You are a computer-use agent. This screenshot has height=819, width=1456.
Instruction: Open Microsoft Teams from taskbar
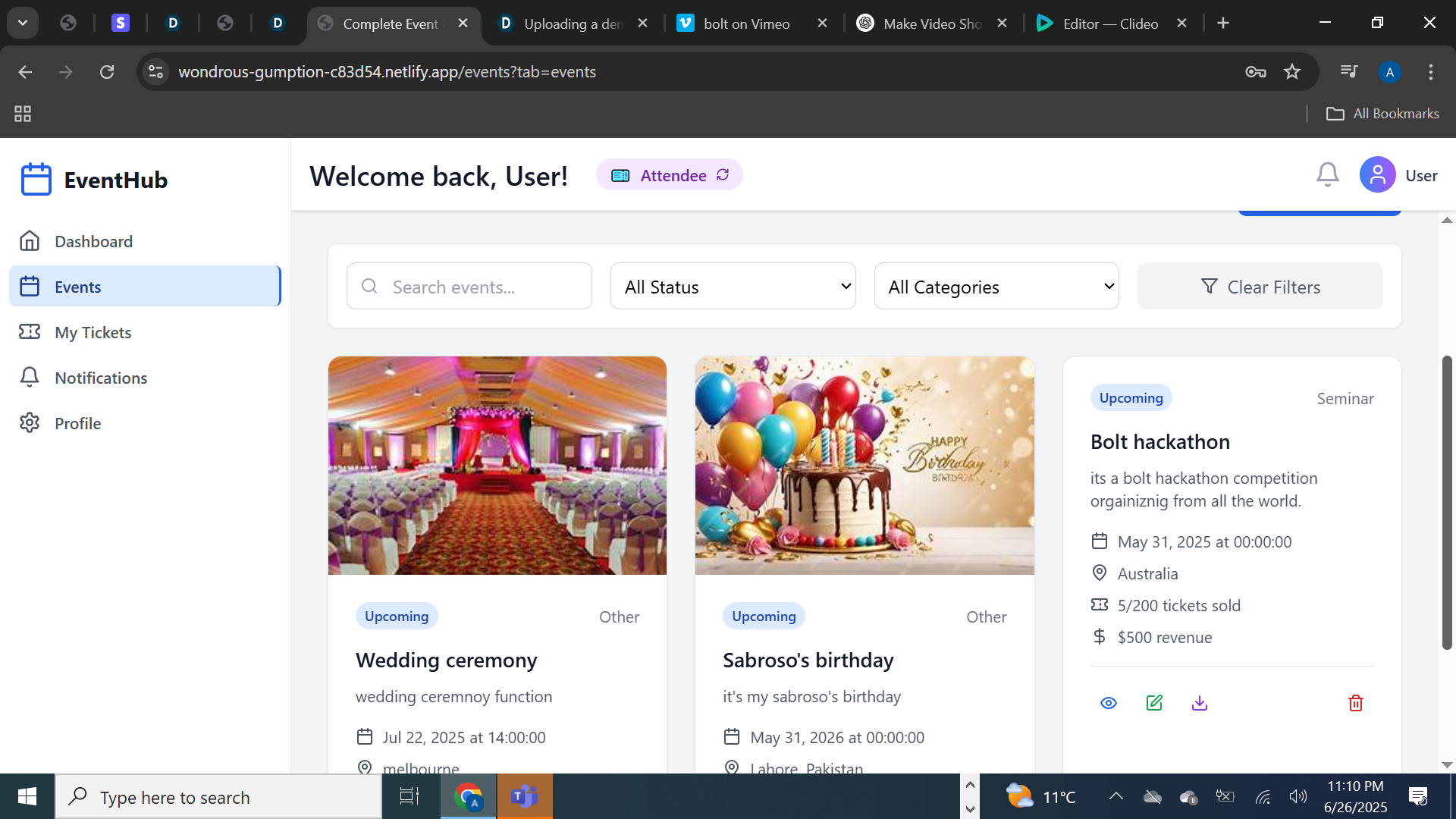pos(524,796)
